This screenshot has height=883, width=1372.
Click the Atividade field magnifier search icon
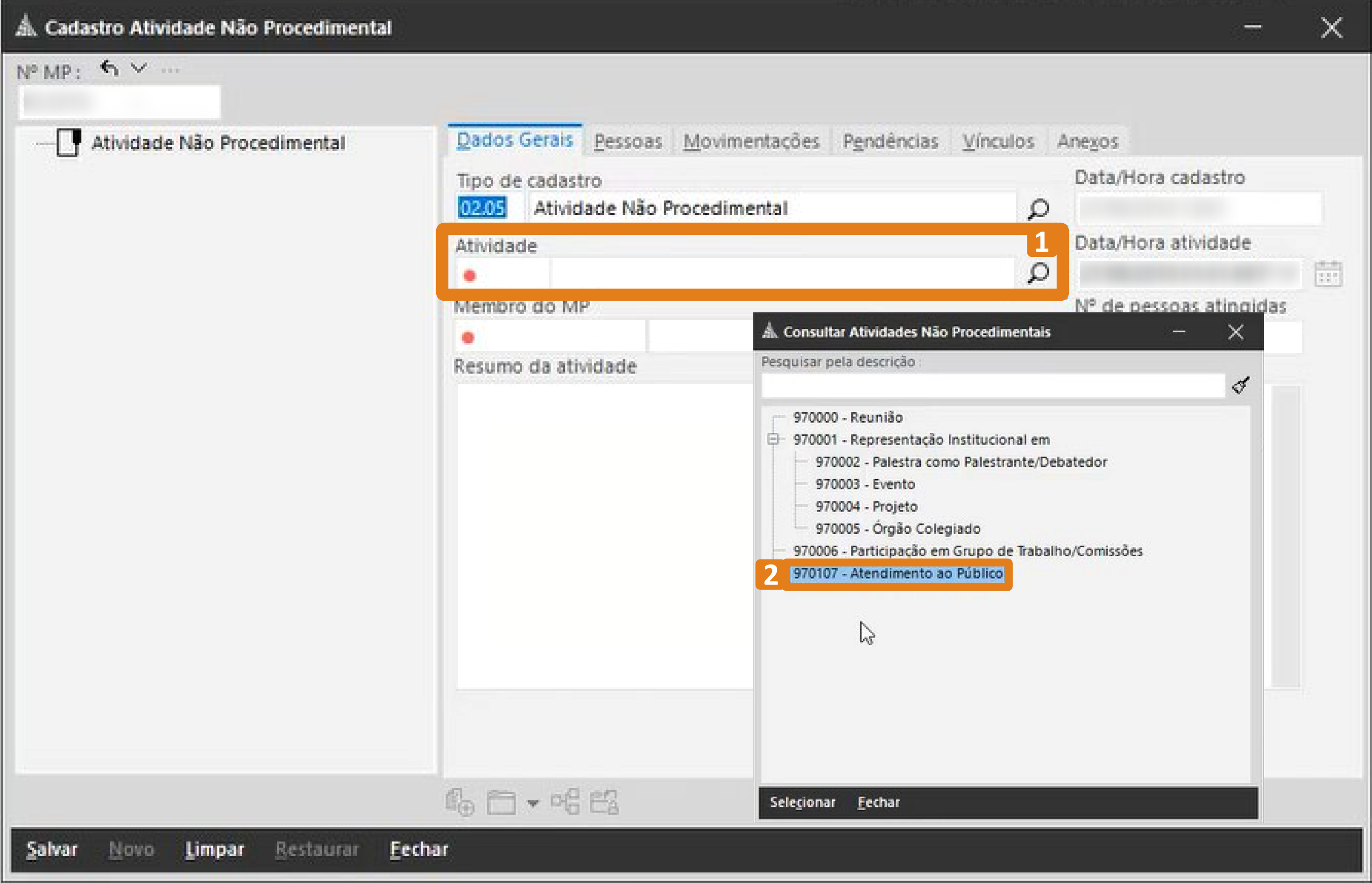click(x=1038, y=273)
